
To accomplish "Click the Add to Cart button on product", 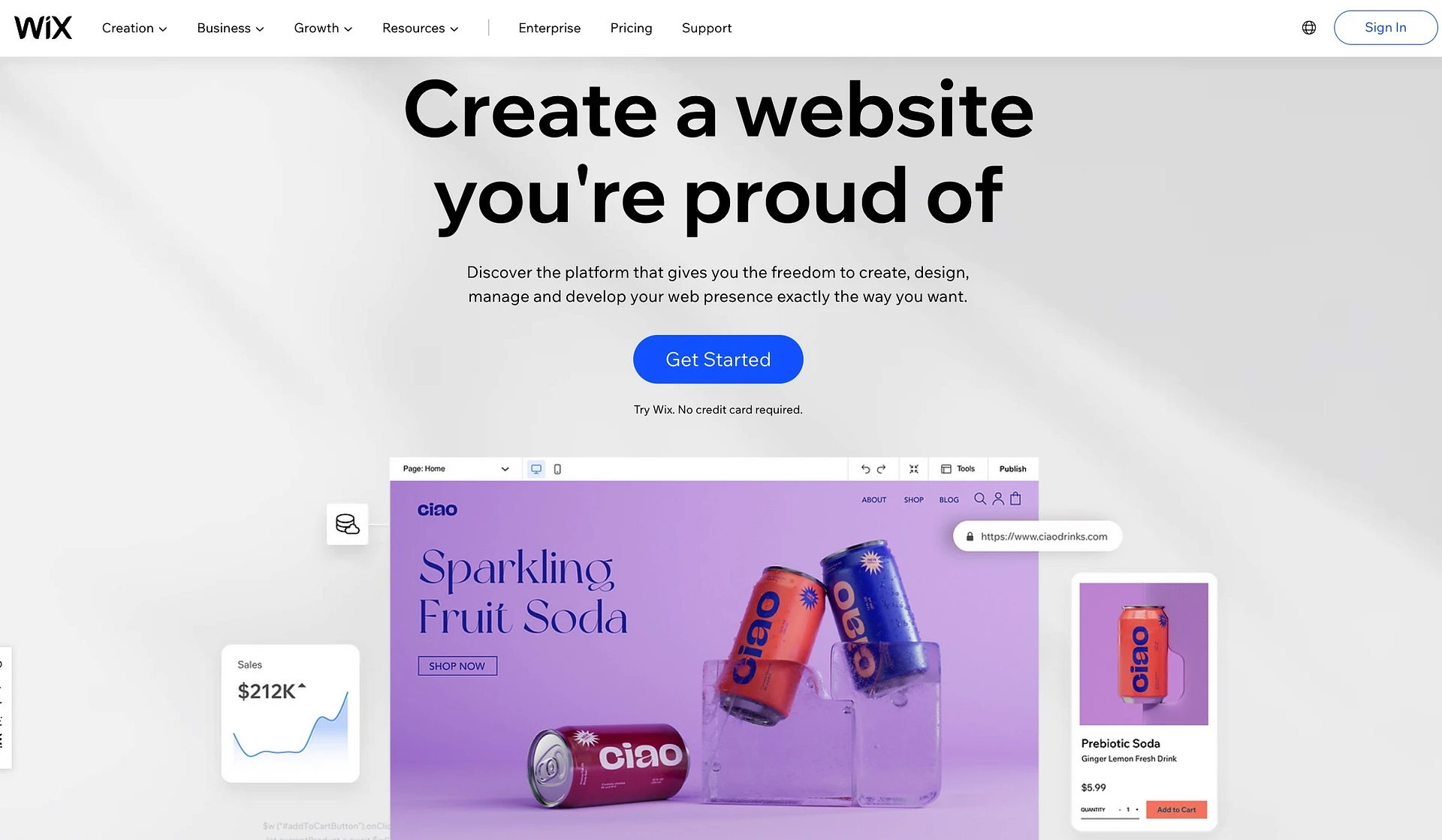I will (1178, 809).
